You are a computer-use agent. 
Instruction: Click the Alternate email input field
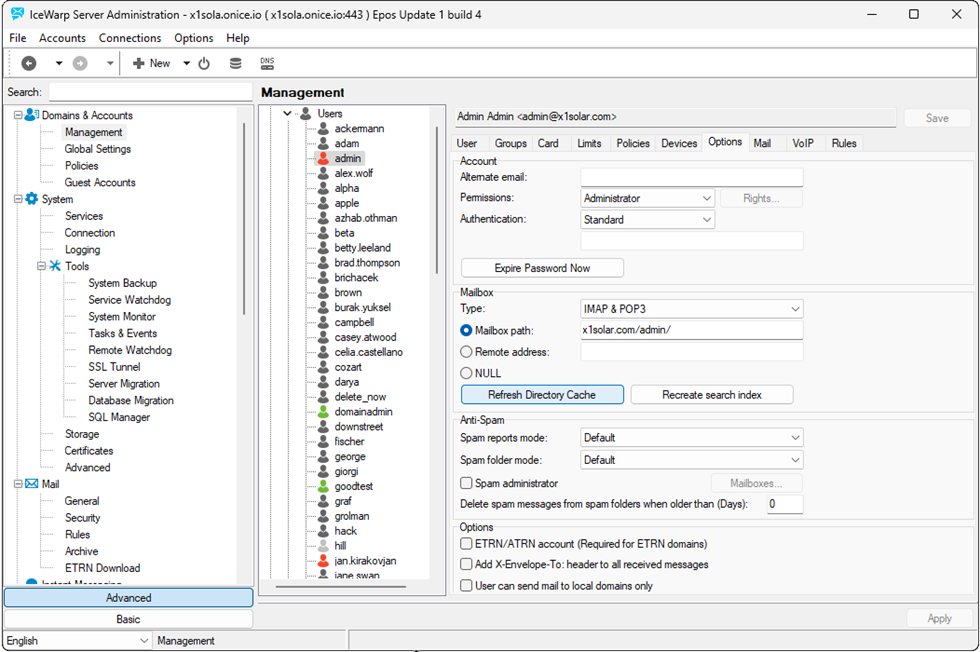click(692, 177)
